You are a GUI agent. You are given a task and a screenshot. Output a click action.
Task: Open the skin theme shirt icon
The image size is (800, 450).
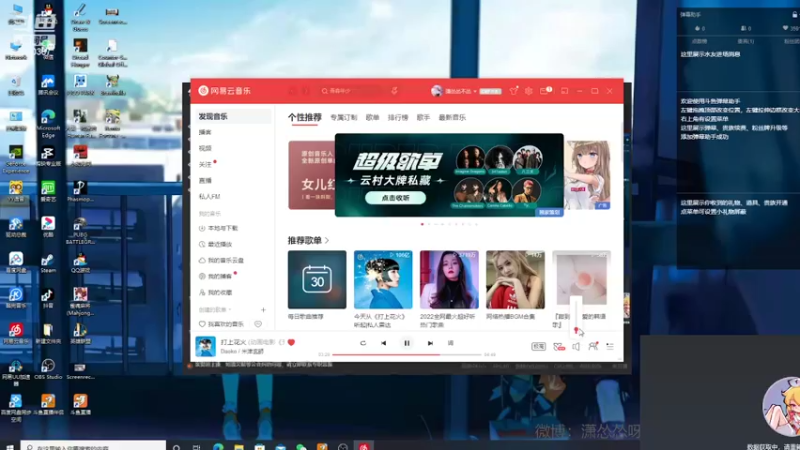pyautogui.click(x=514, y=91)
